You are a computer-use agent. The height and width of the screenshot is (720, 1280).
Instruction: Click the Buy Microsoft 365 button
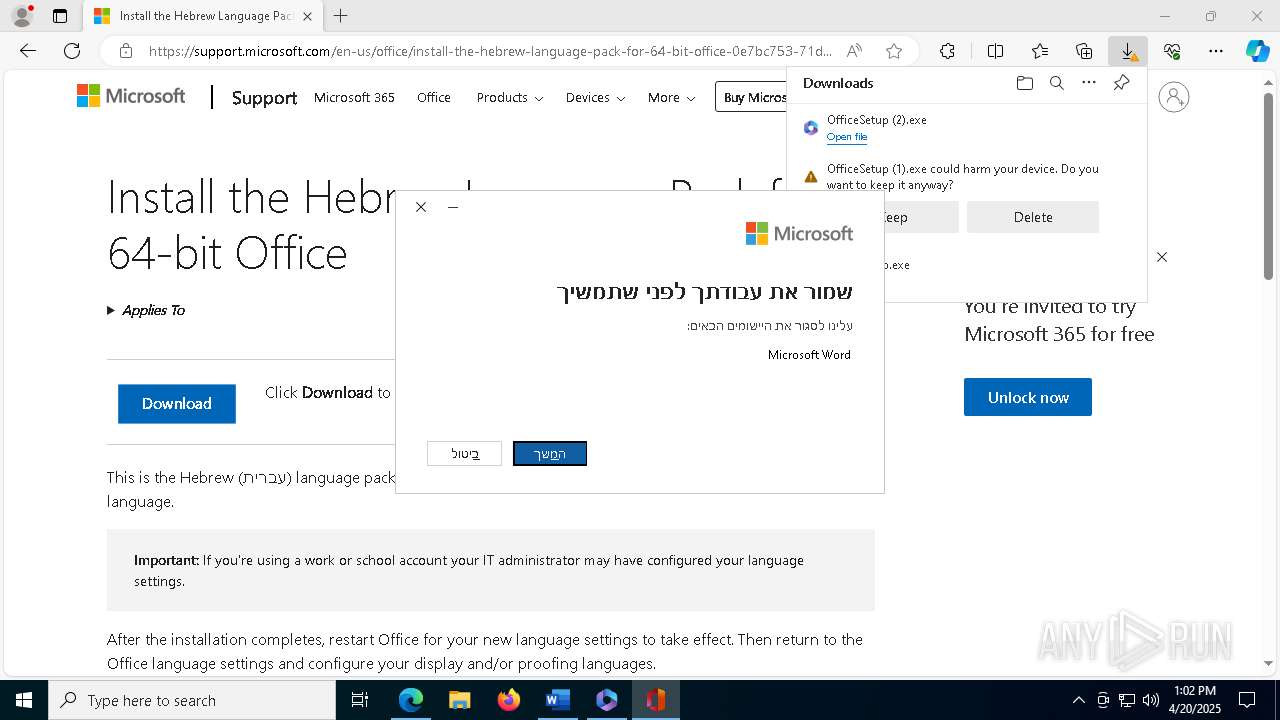(752, 97)
